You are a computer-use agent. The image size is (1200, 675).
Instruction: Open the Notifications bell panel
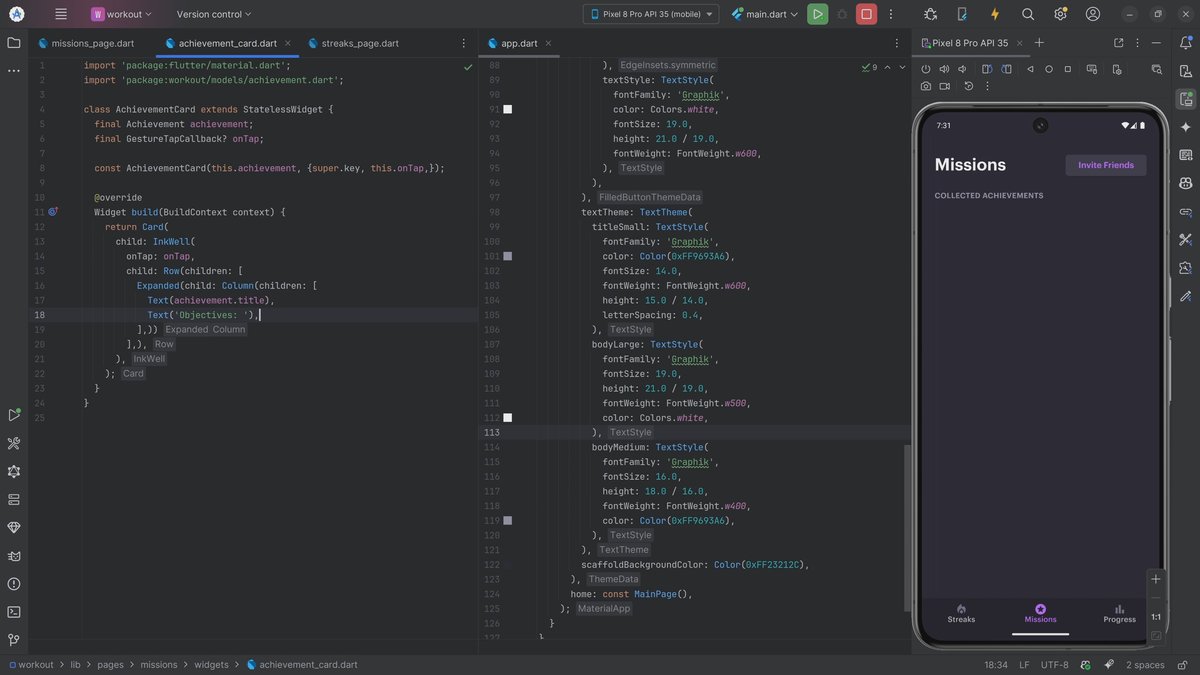tap(1186, 43)
